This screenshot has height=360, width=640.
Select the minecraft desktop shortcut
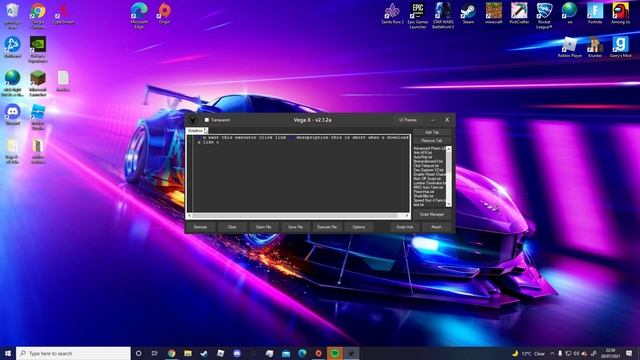click(x=493, y=14)
